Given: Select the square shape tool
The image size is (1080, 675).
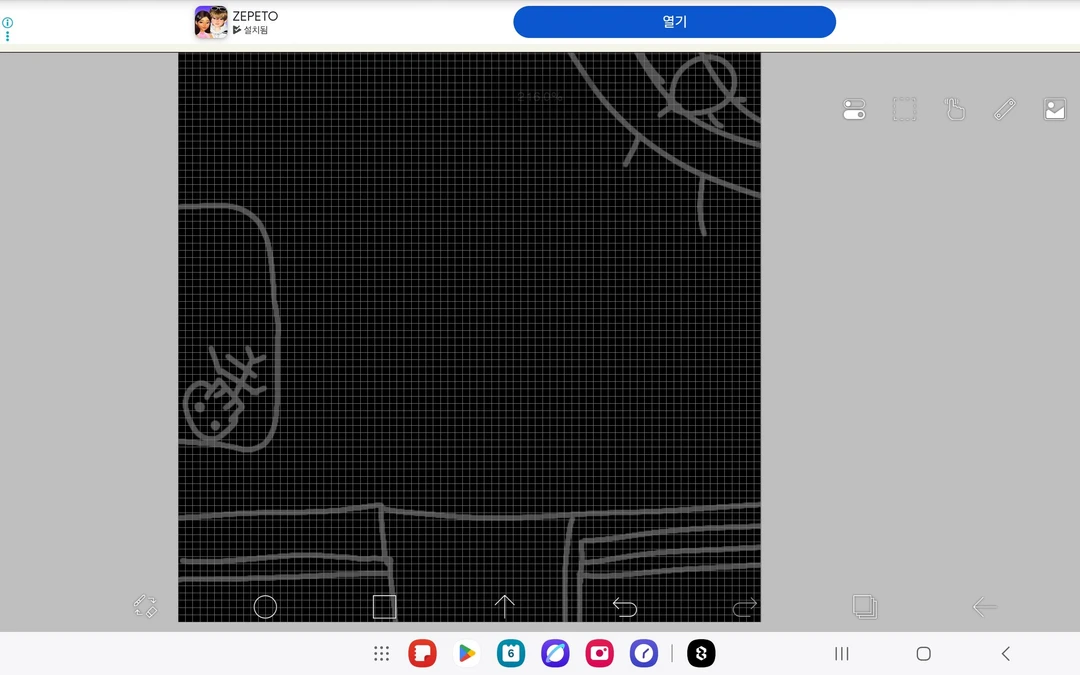Looking at the screenshot, I should click(384, 607).
